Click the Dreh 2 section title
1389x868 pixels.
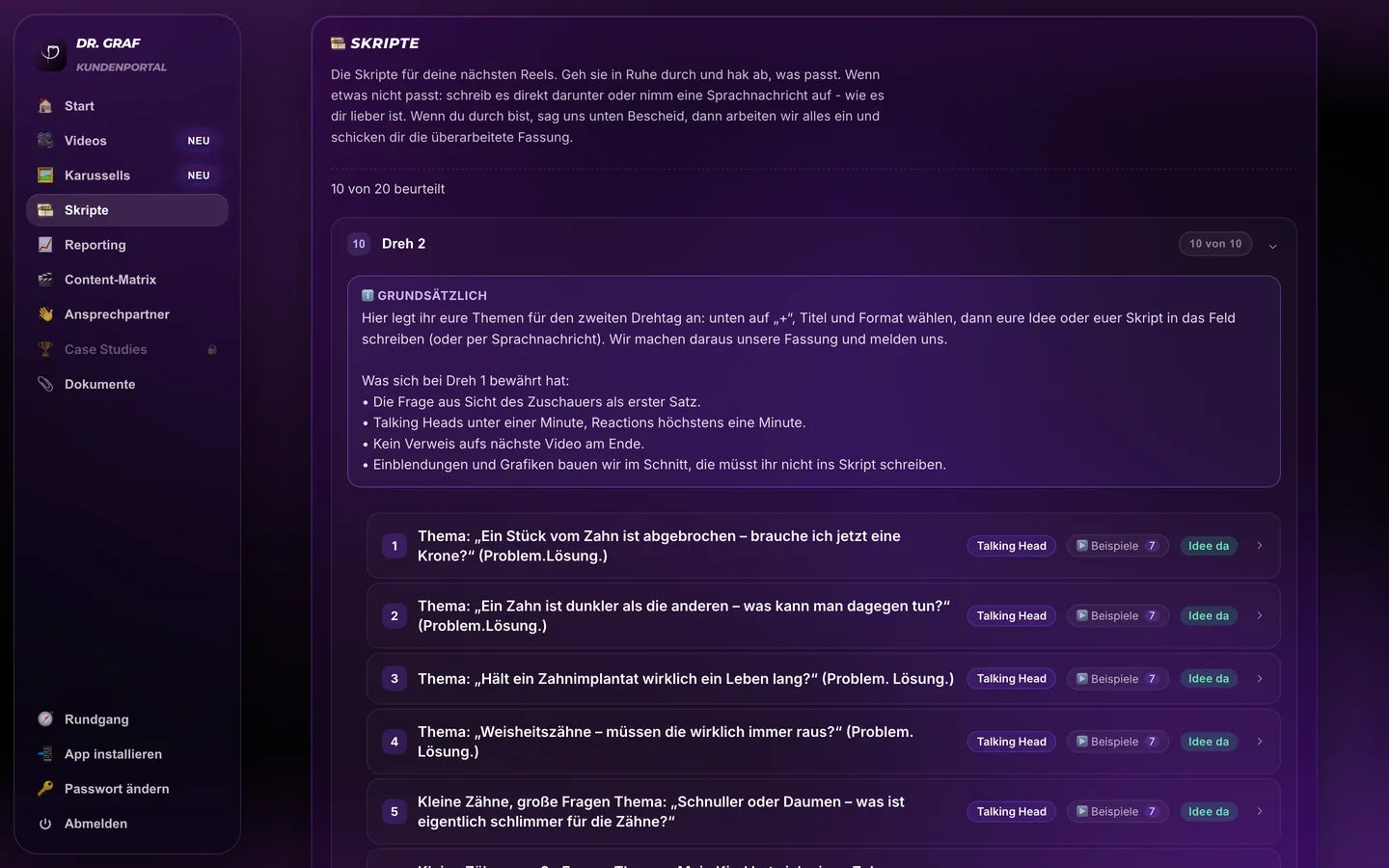(x=403, y=244)
